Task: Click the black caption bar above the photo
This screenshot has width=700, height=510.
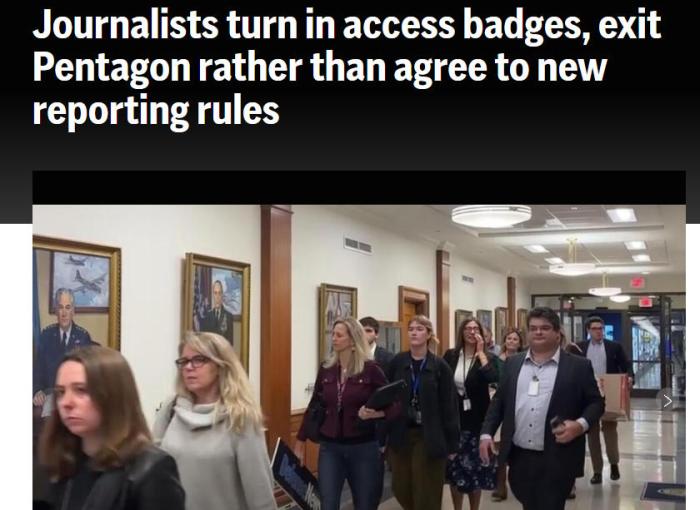Action: [x=359, y=188]
